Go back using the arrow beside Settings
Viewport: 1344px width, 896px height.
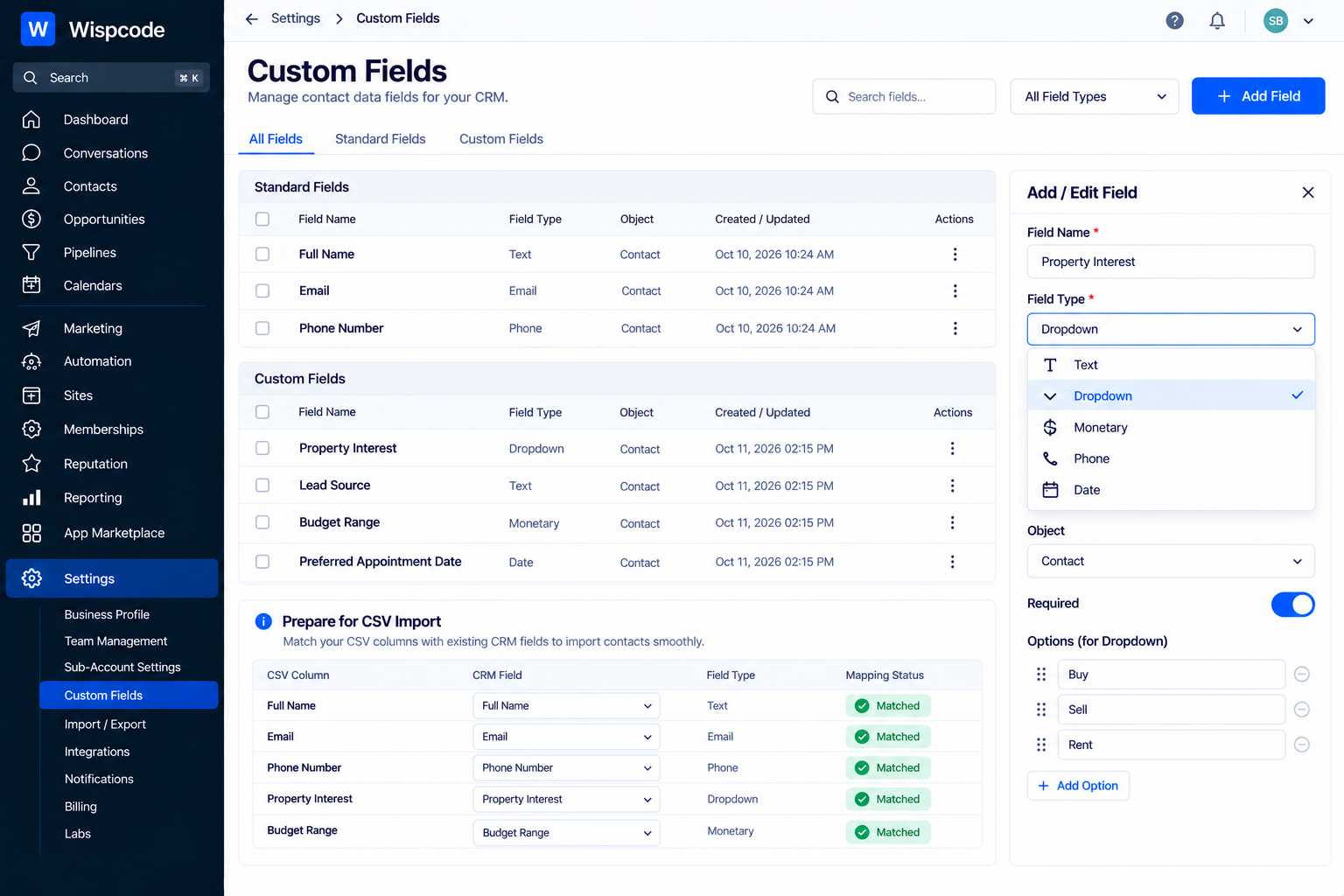click(x=252, y=18)
